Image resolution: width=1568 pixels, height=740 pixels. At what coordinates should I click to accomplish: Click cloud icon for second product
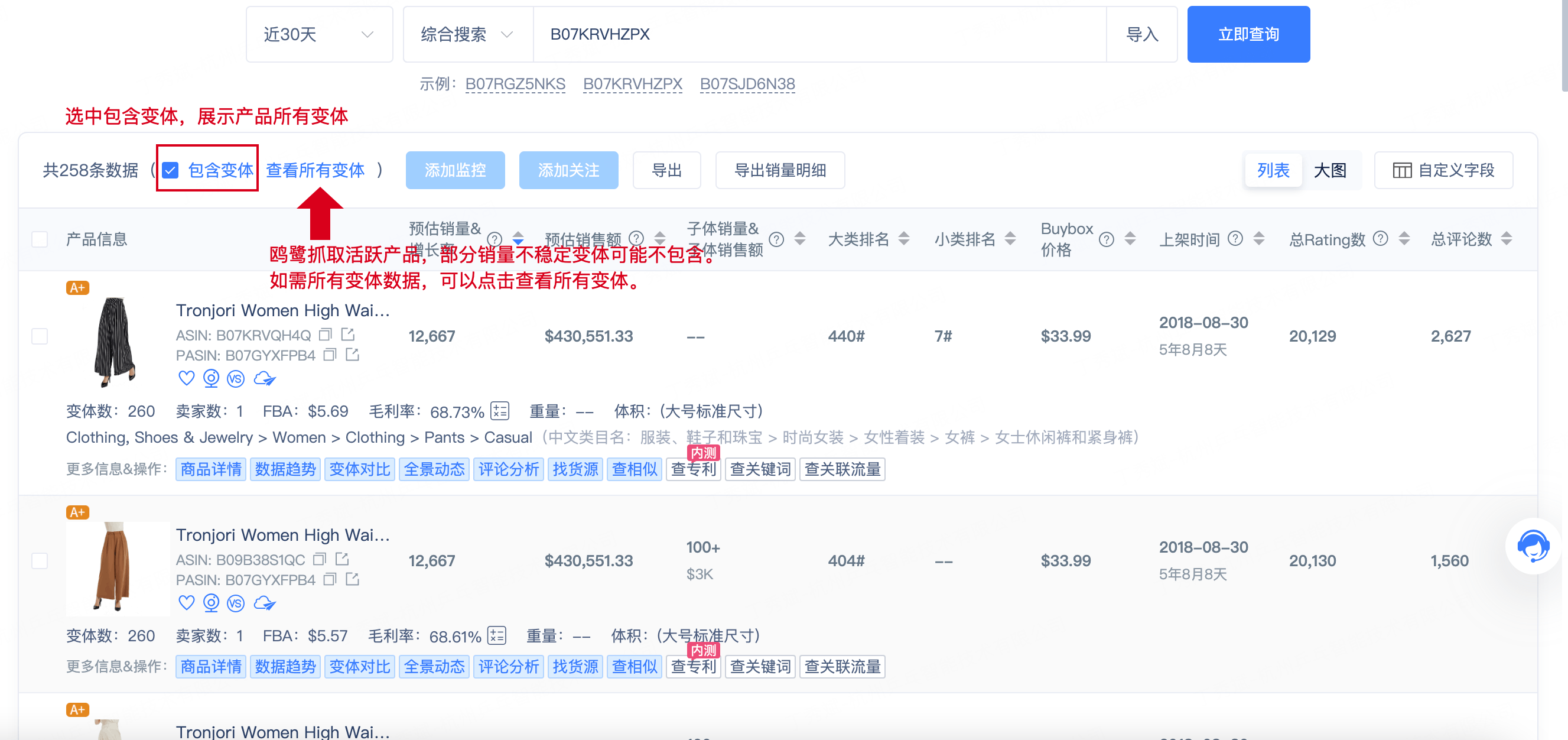point(264,603)
